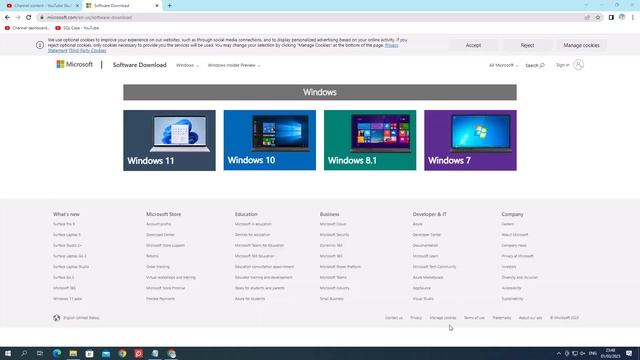This screenshot has height=360, width=640.
Task: Expand Windows Insider Preview dropdown
Action: pyautogui.click(x=234, y=65)
